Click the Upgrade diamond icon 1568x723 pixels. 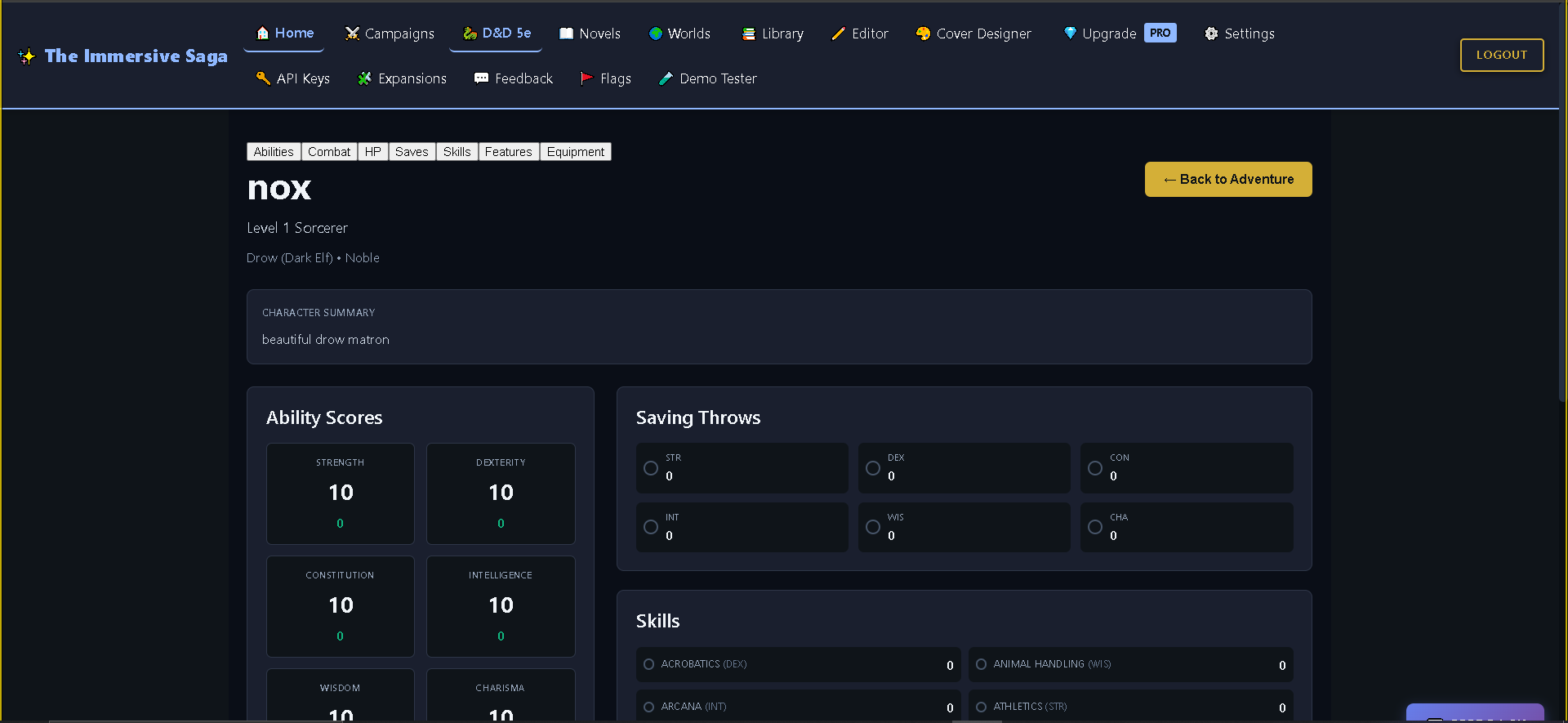(1070, 33)
